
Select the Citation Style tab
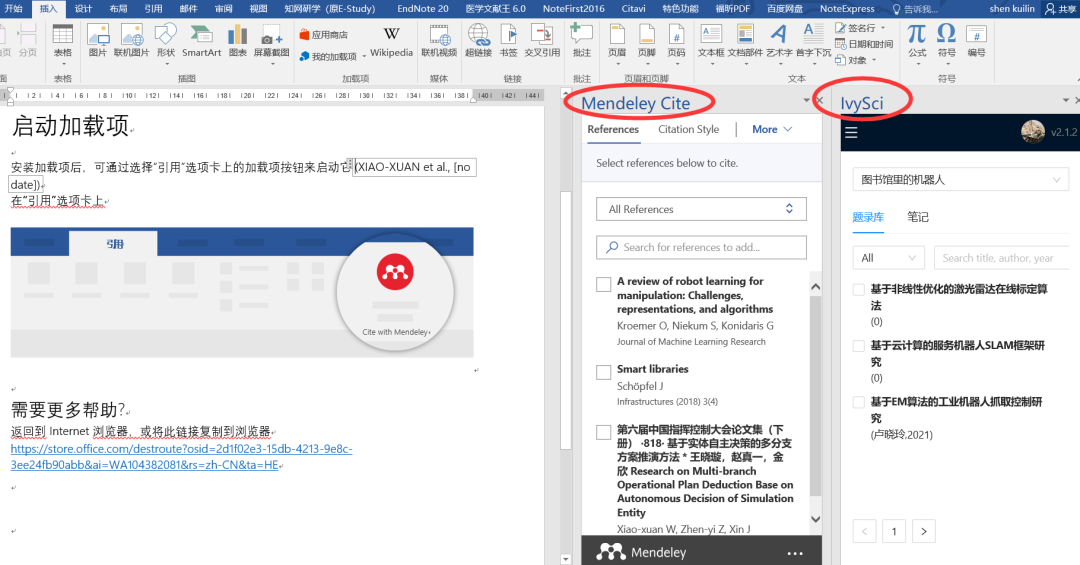coord(688,129)
